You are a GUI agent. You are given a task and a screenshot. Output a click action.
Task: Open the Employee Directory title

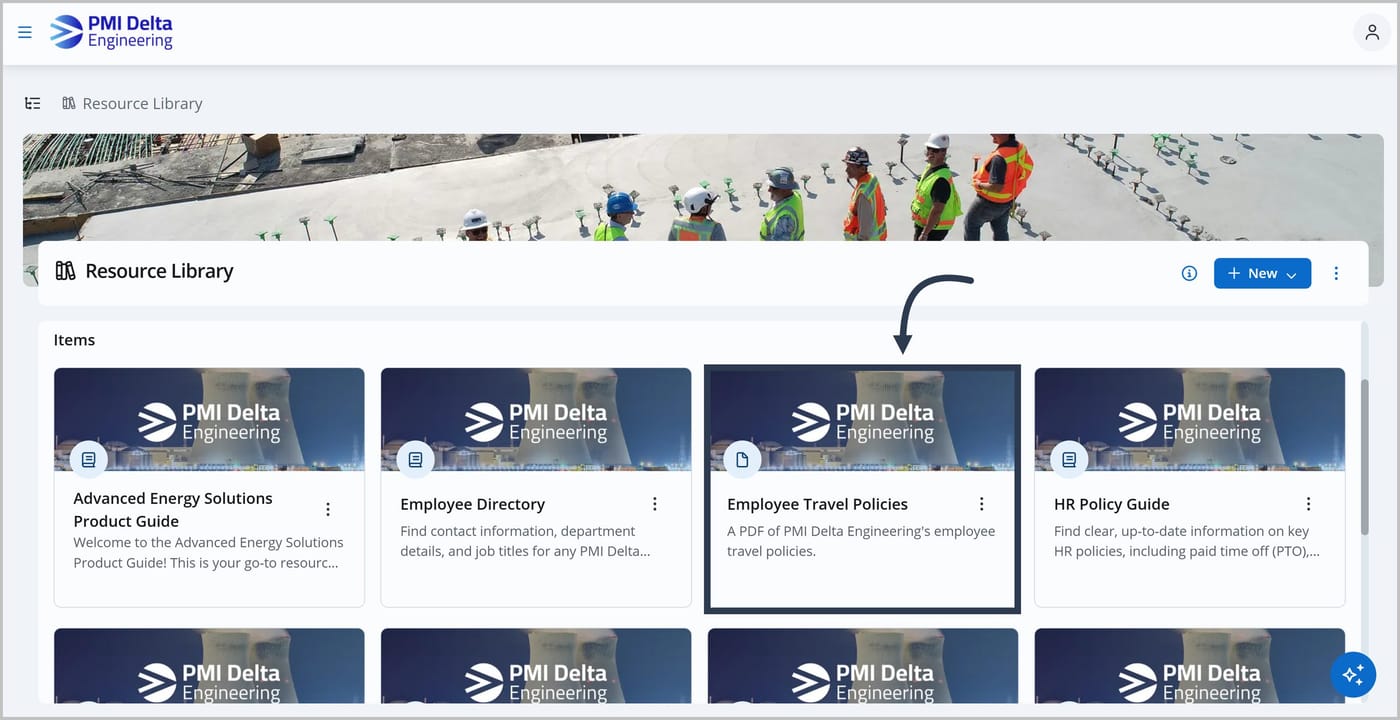click(x=472, y=504)
